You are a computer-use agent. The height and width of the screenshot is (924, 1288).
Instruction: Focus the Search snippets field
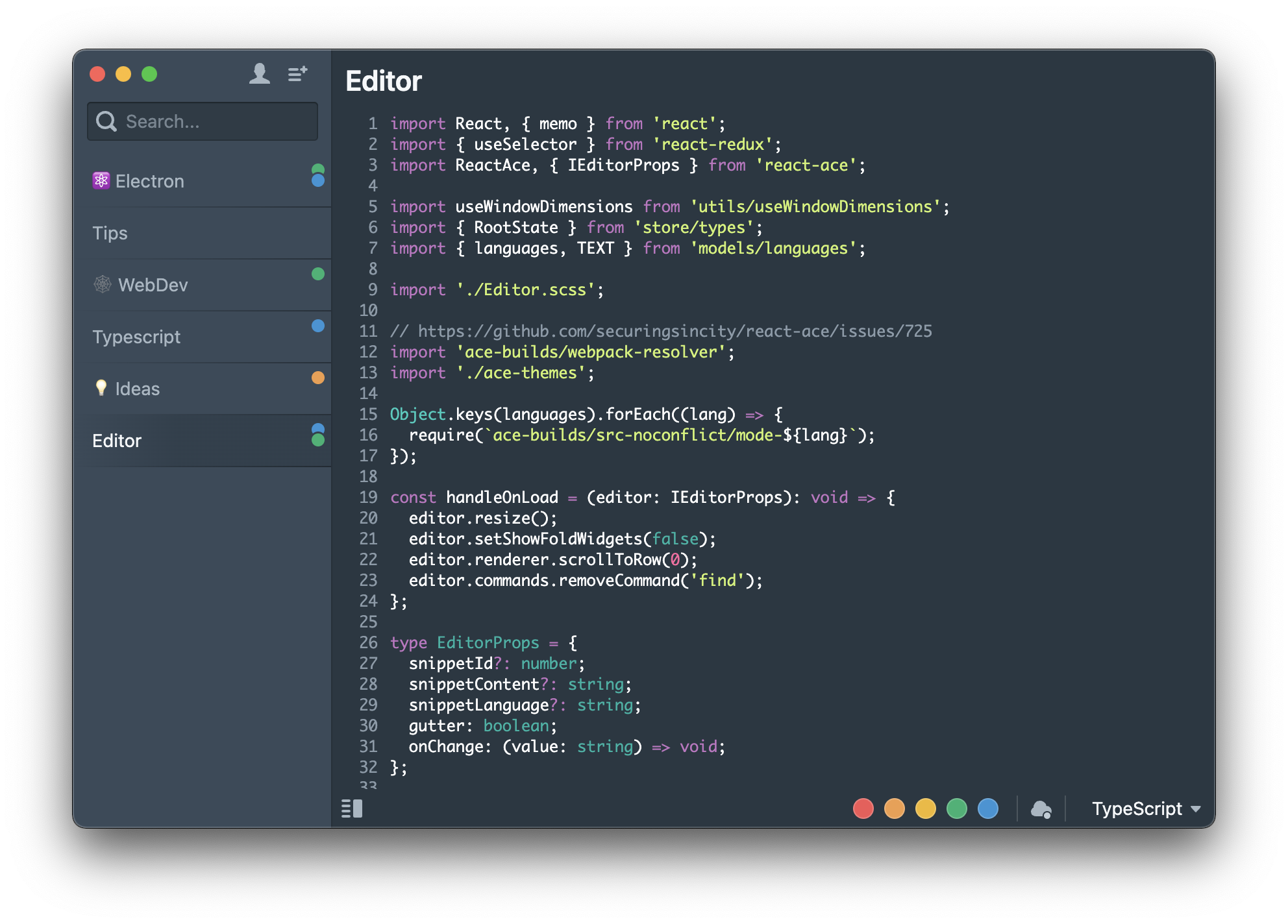coord(203,121)
